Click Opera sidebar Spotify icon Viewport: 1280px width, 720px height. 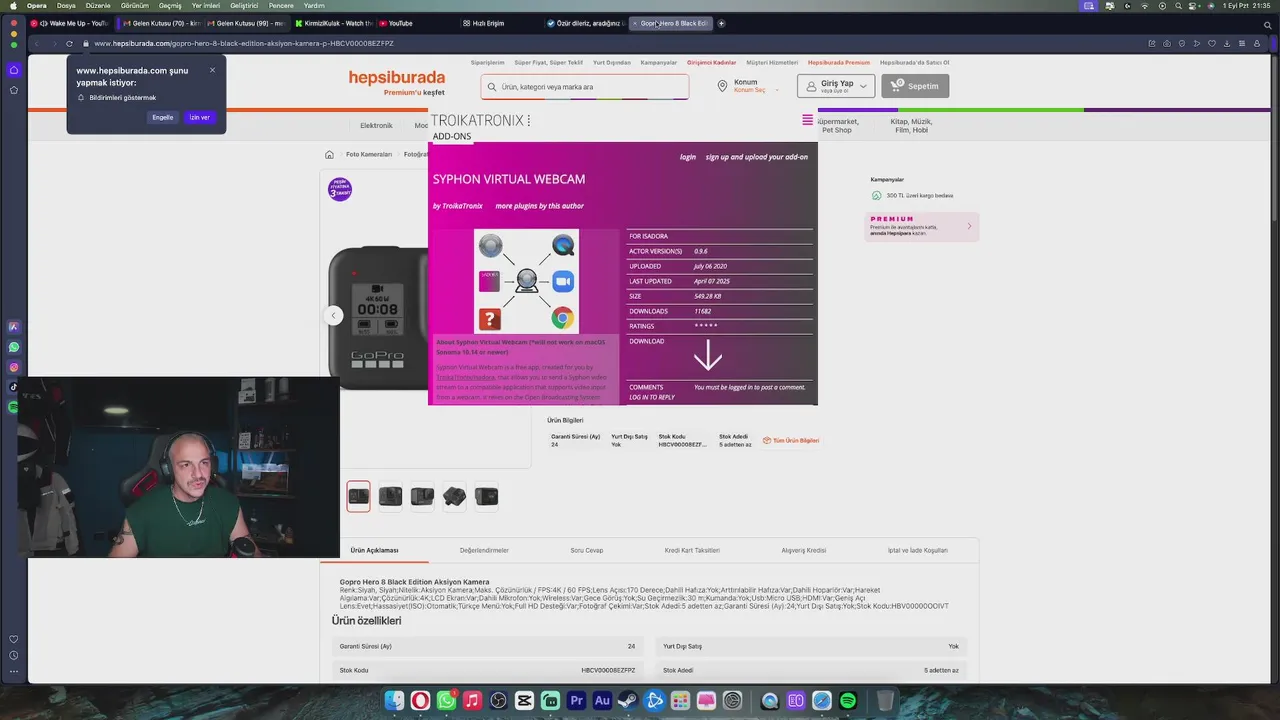pos(14,407)
